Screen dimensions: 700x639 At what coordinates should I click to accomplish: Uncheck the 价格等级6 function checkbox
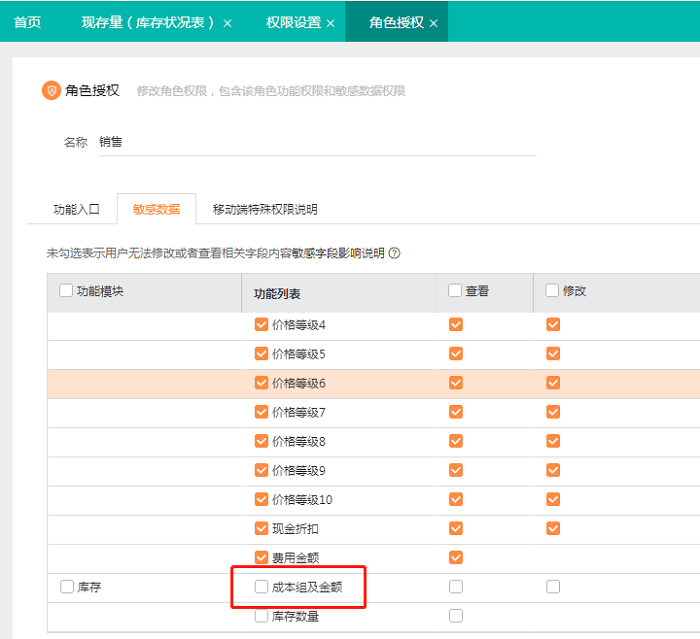click(x=262, y=383)
